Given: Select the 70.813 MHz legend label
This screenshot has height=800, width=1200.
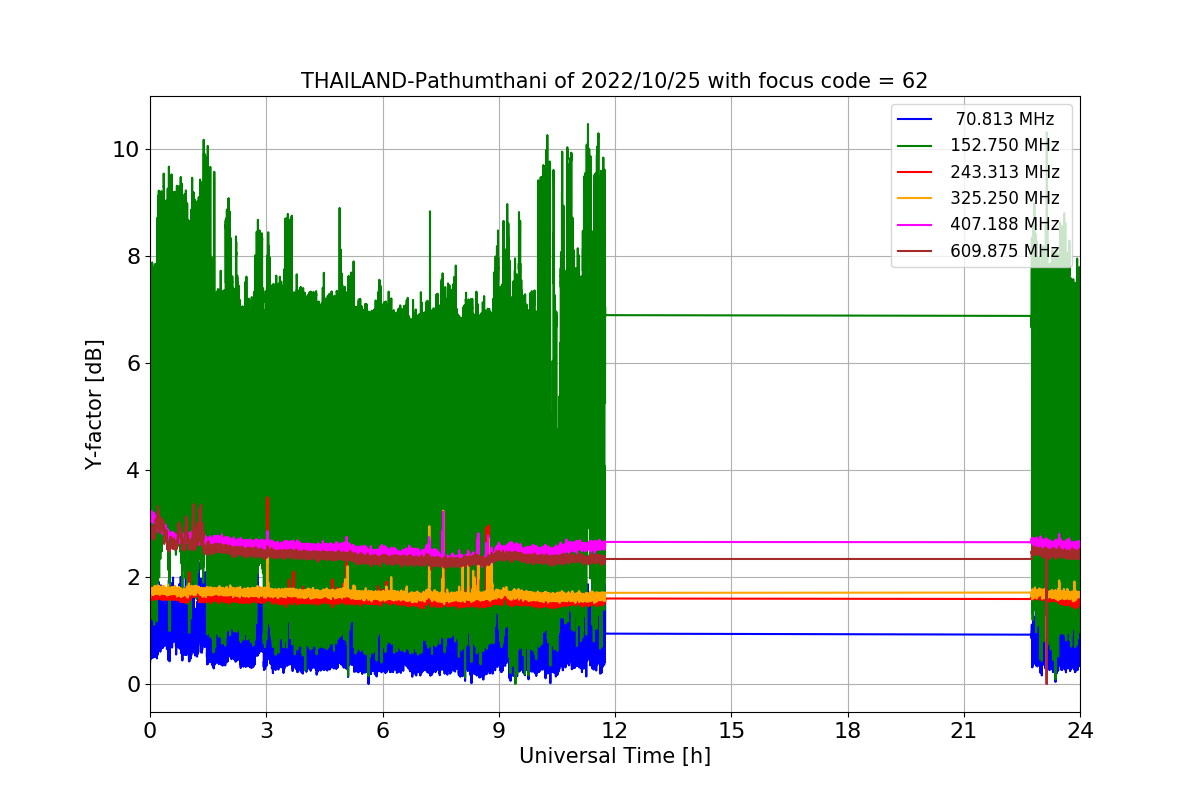Looking at the screenshot, I should pos(1005,119).
